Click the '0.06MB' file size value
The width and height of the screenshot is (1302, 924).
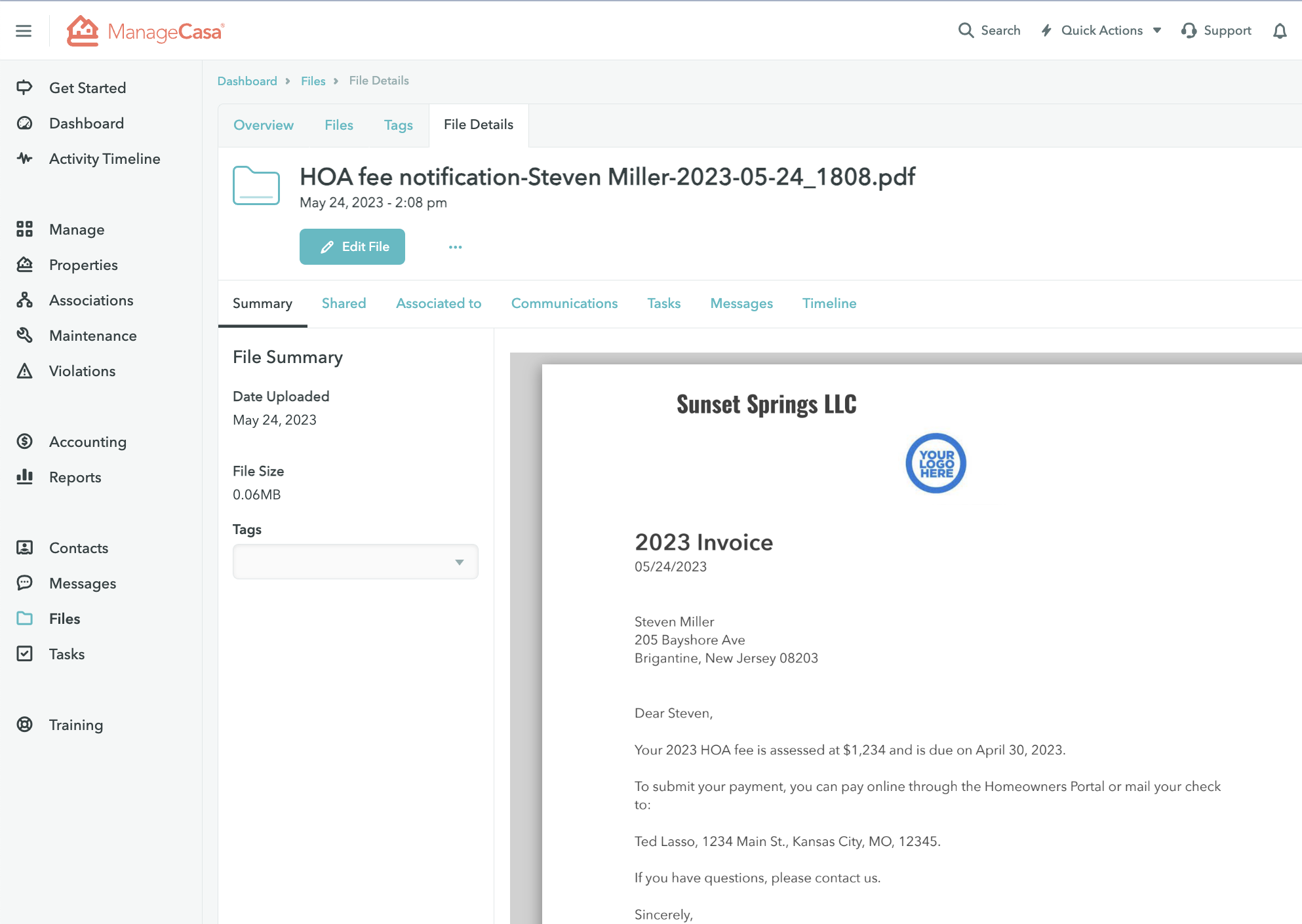pyautogui.click(x=256, y=495)
